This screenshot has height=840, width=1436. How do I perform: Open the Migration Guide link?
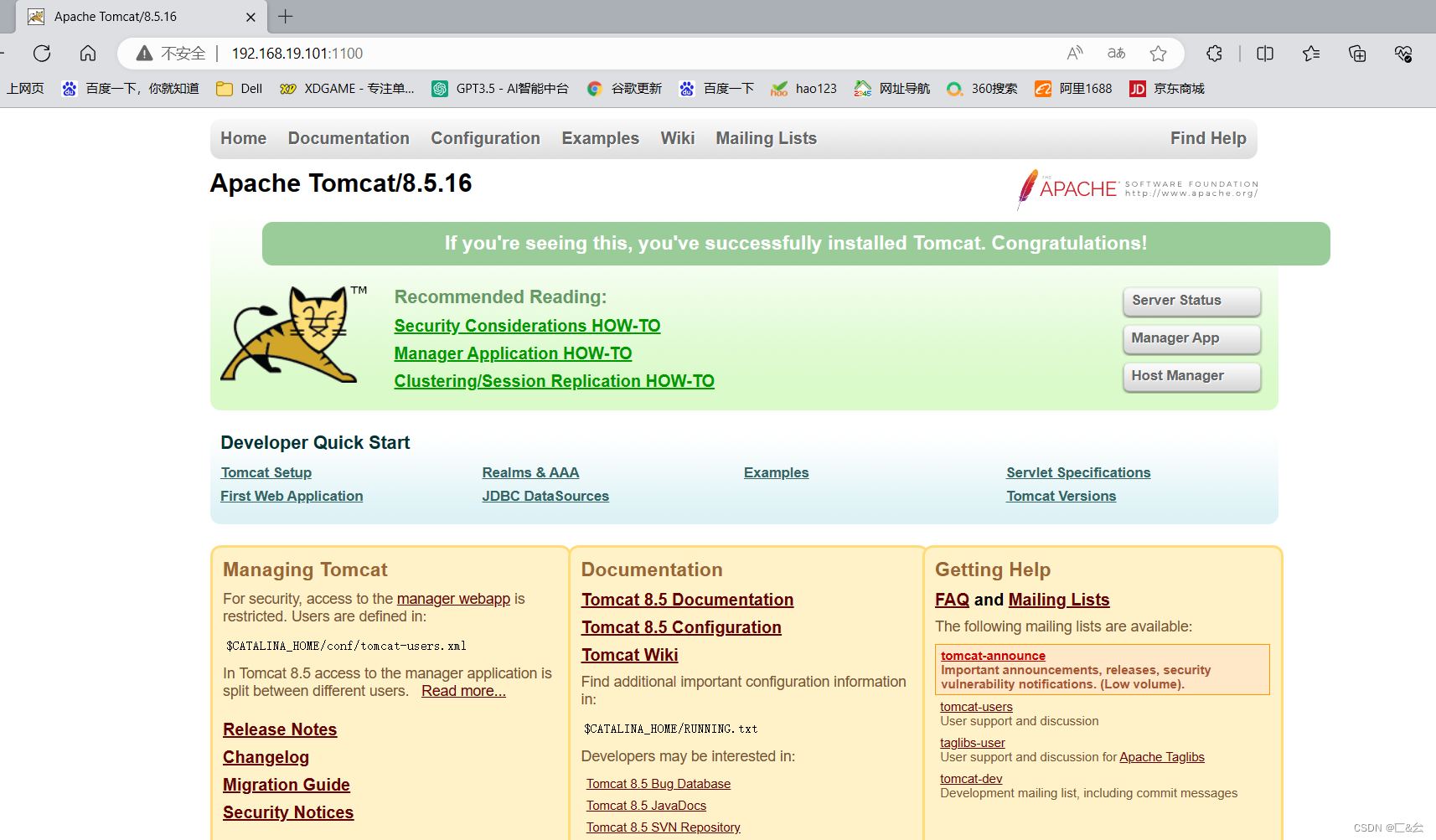coord(287,785)
